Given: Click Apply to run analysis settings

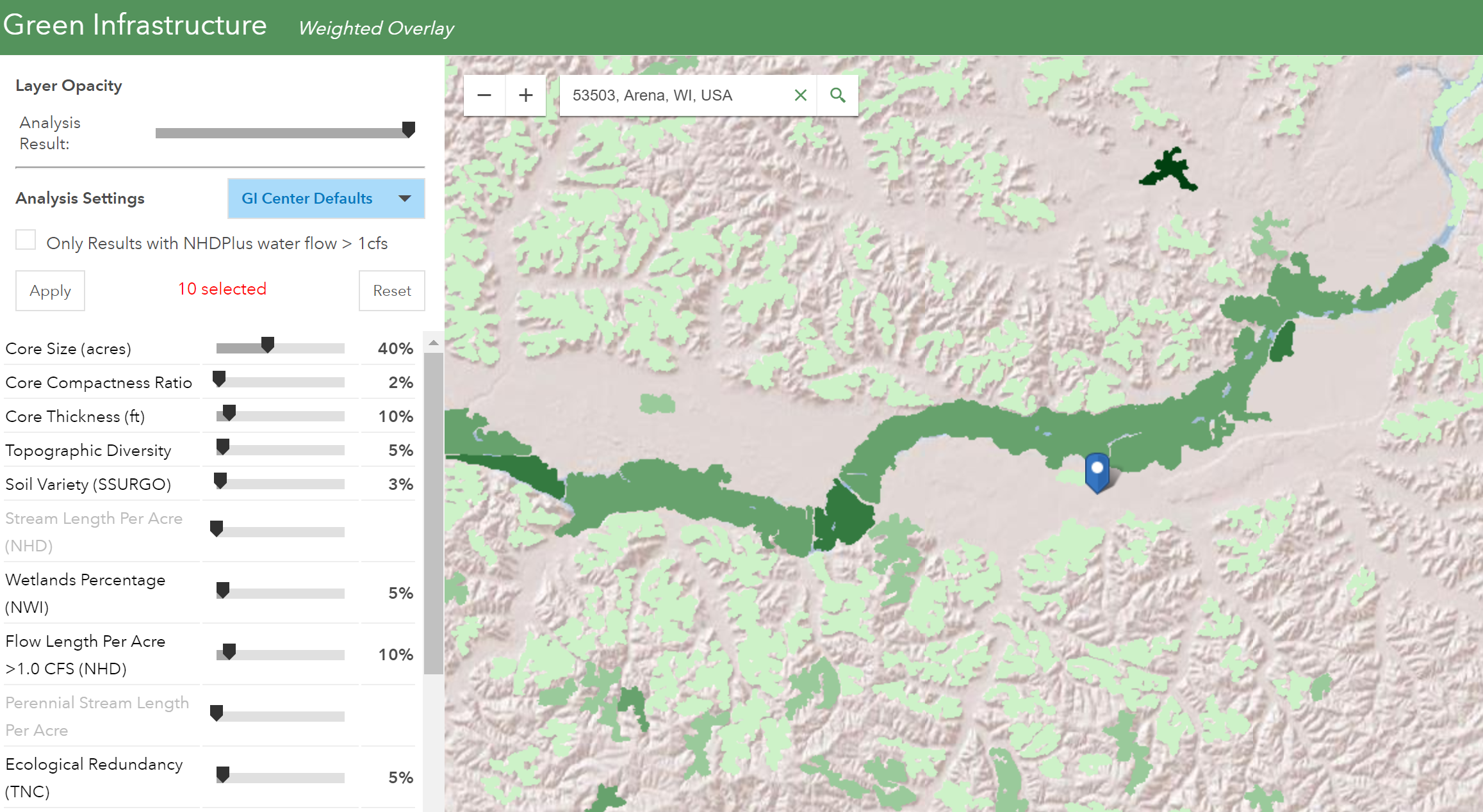Looking at the screenshot, I should pyautogui.click(x=49, y=290).
